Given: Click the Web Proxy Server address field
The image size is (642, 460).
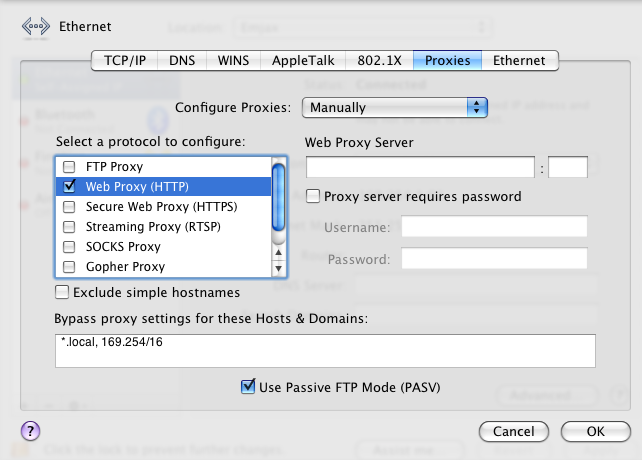Looking at the screenshot, I should tap(420, 168).
